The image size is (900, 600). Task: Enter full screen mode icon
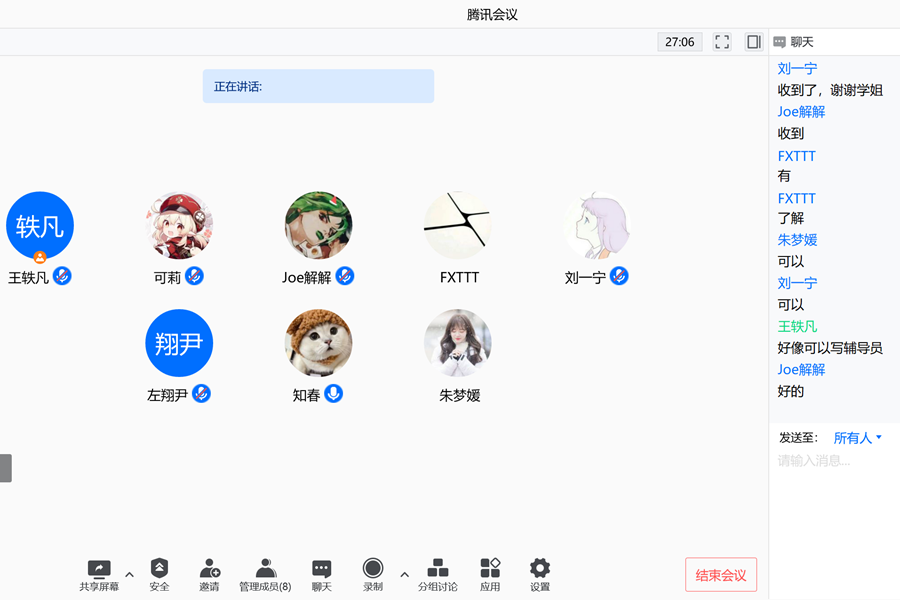tap(722, 42)
